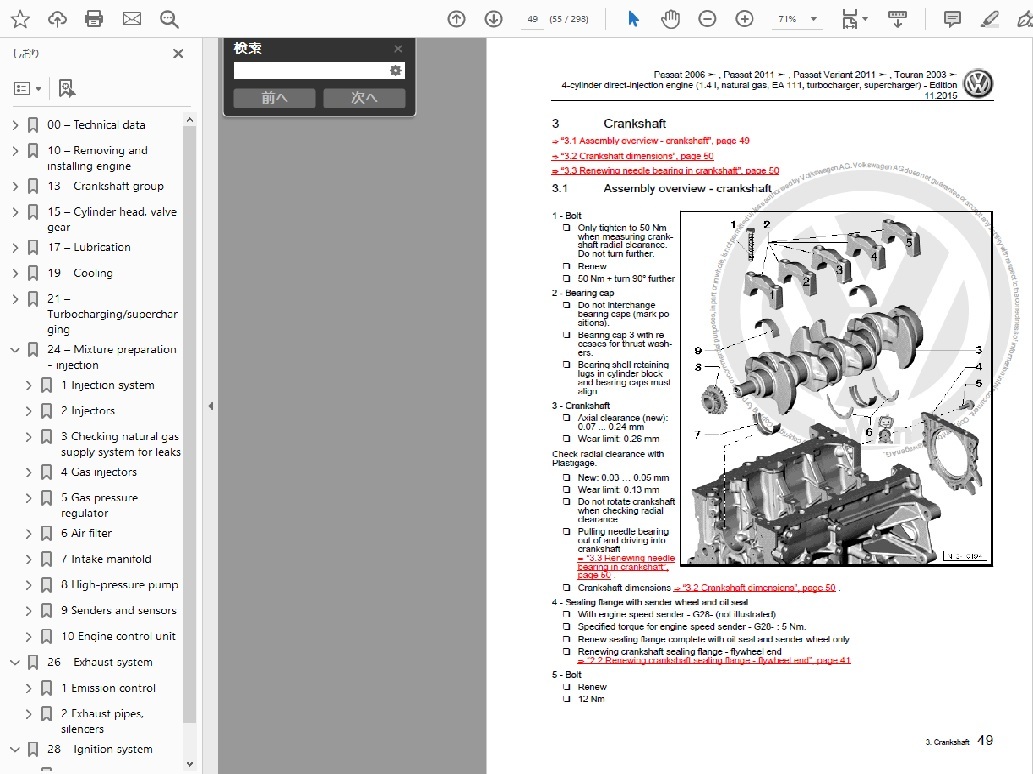
Task: Click the search text input field
Action: pyautogui.click(x=310, y=70)
